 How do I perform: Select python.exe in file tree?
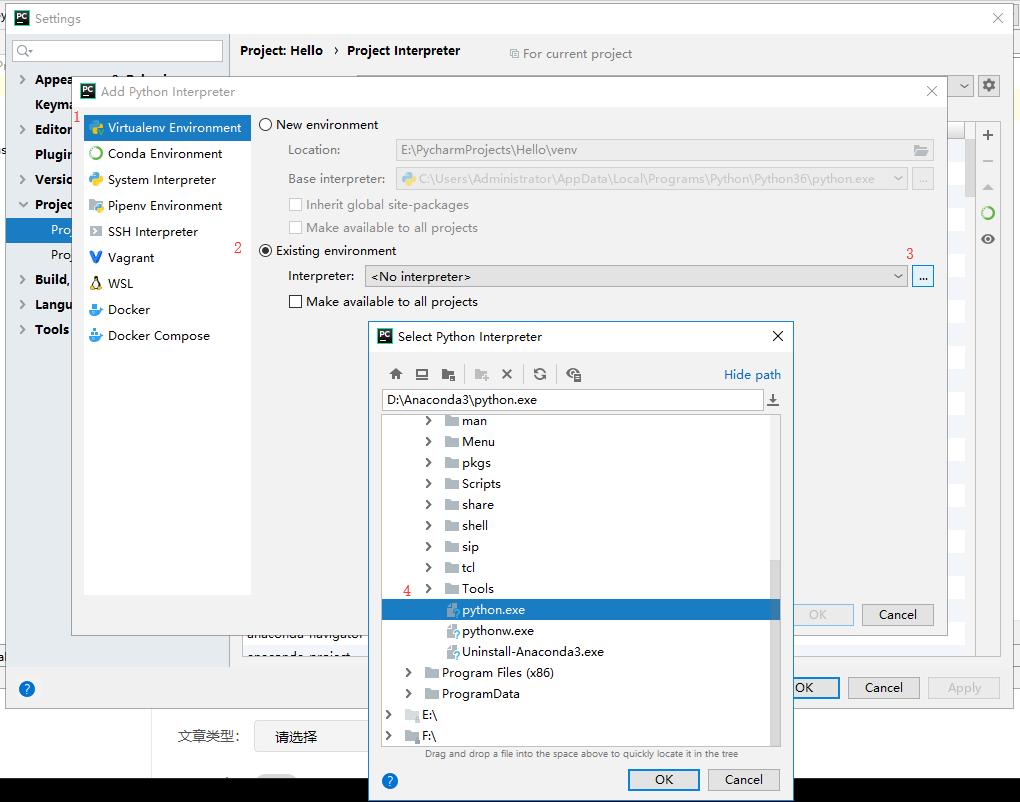click(580, 610)
